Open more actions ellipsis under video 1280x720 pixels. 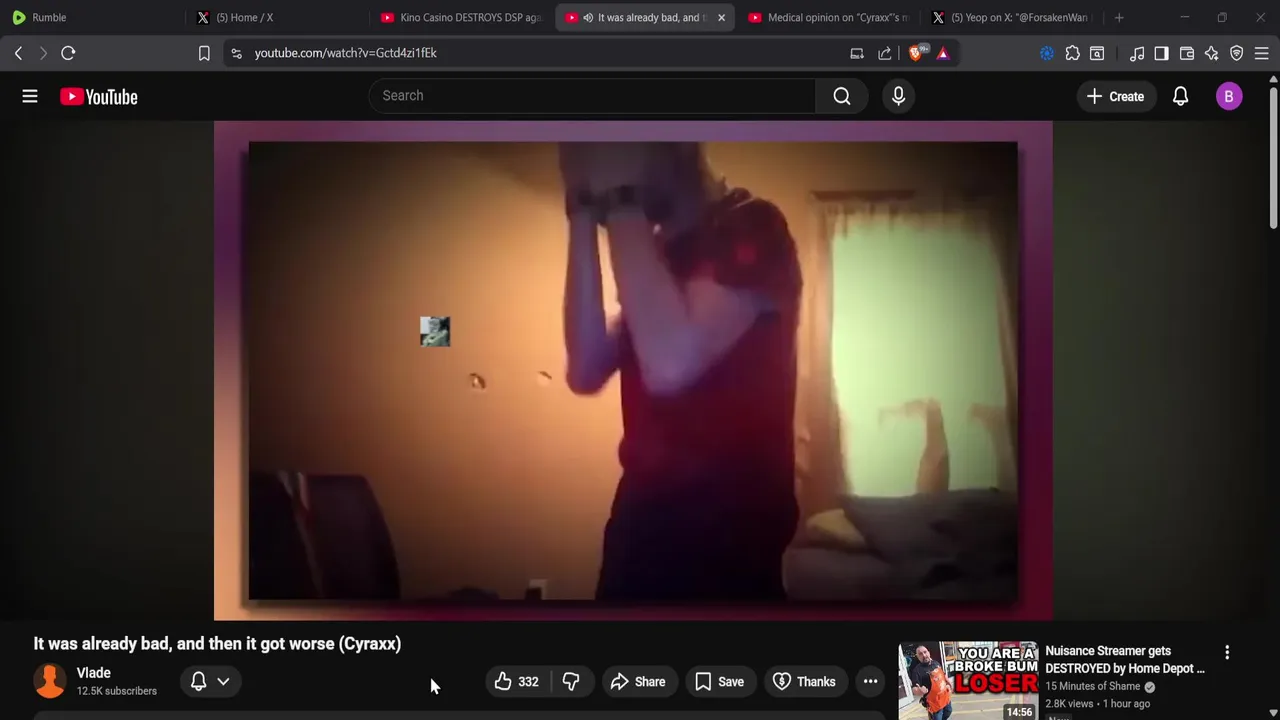(870, 682)
